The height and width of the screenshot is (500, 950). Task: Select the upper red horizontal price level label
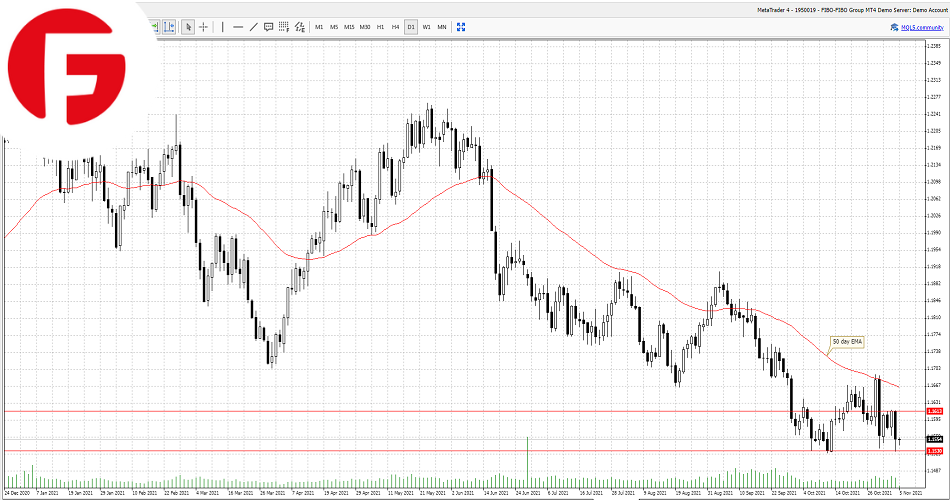point(933,411)
